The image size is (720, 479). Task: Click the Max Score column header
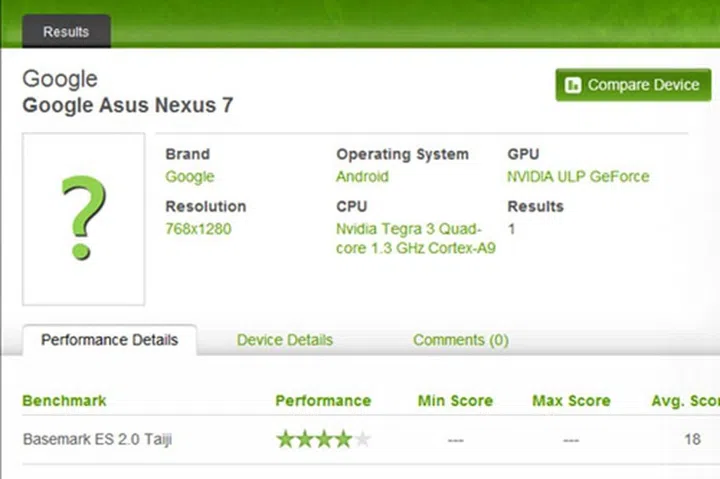tap(571, 401)
